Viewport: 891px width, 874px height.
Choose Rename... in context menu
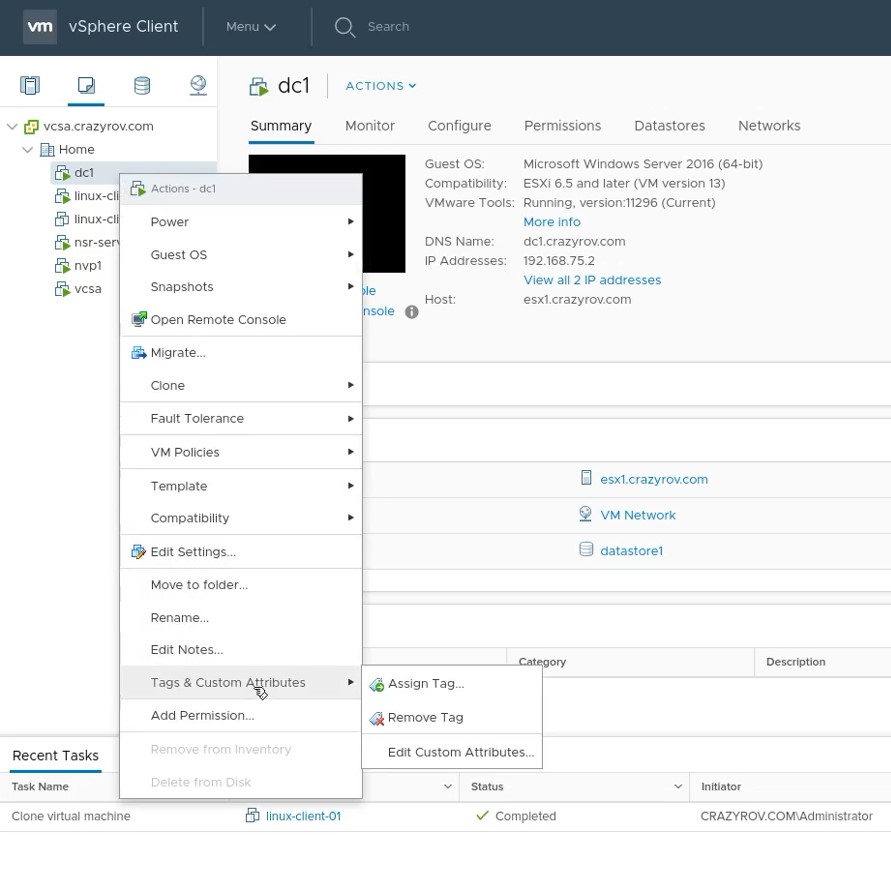(x=241, y=618)
